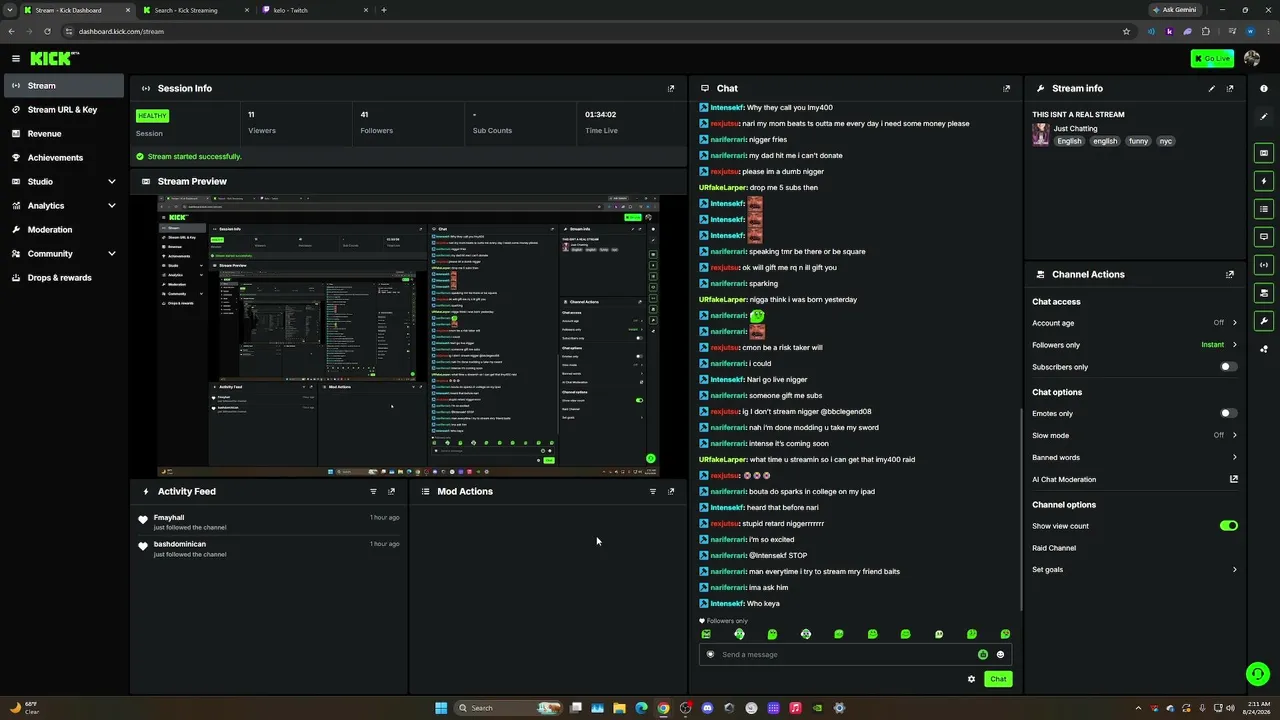Pop out the Stream info panel

(1230, 88)
